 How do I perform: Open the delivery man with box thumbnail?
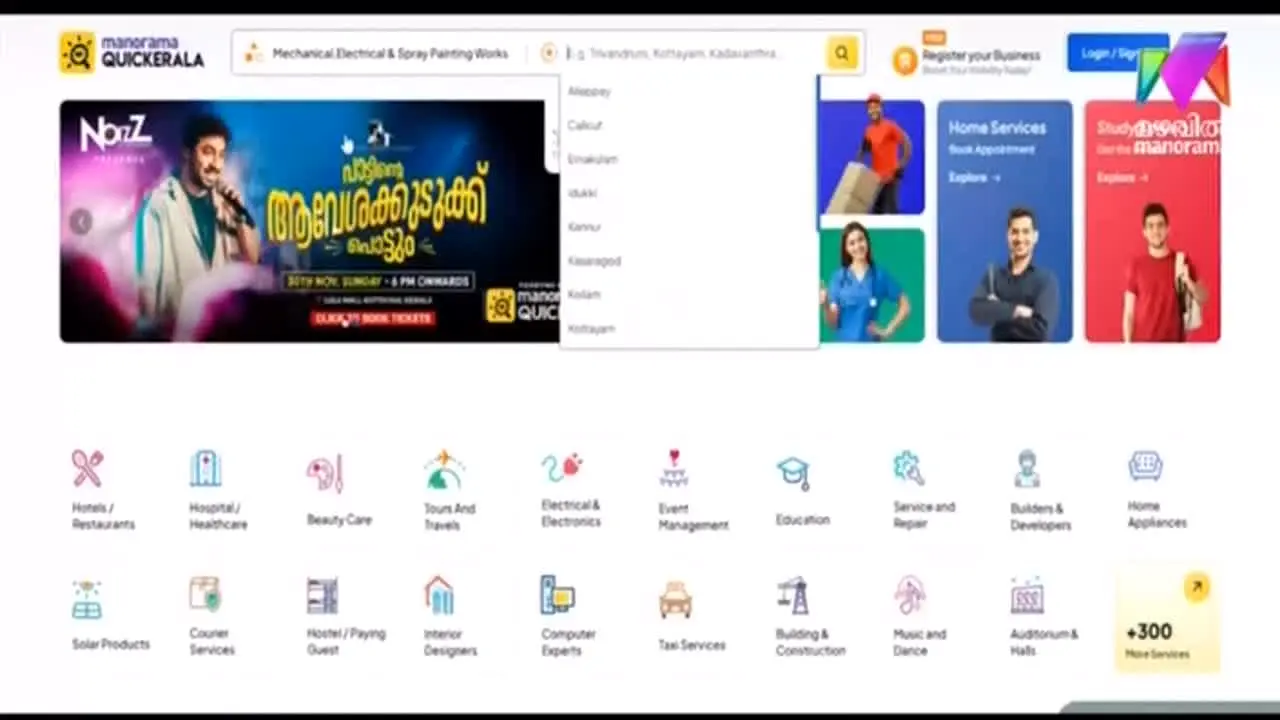[871, 157]
